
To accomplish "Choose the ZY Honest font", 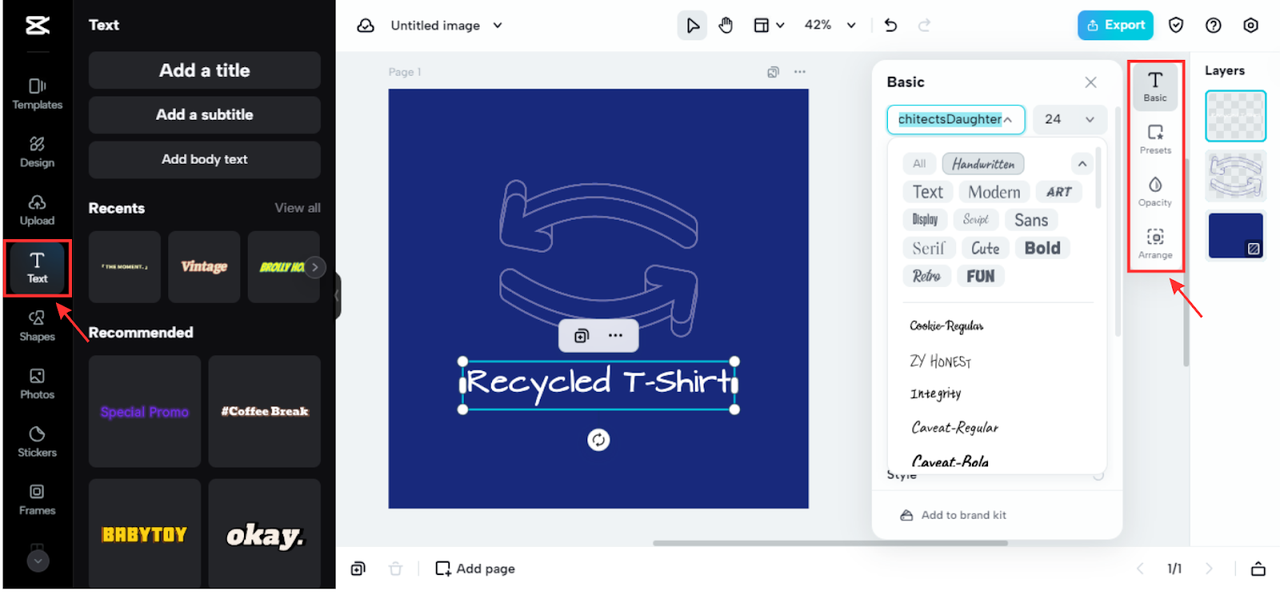I will (941, 361).
